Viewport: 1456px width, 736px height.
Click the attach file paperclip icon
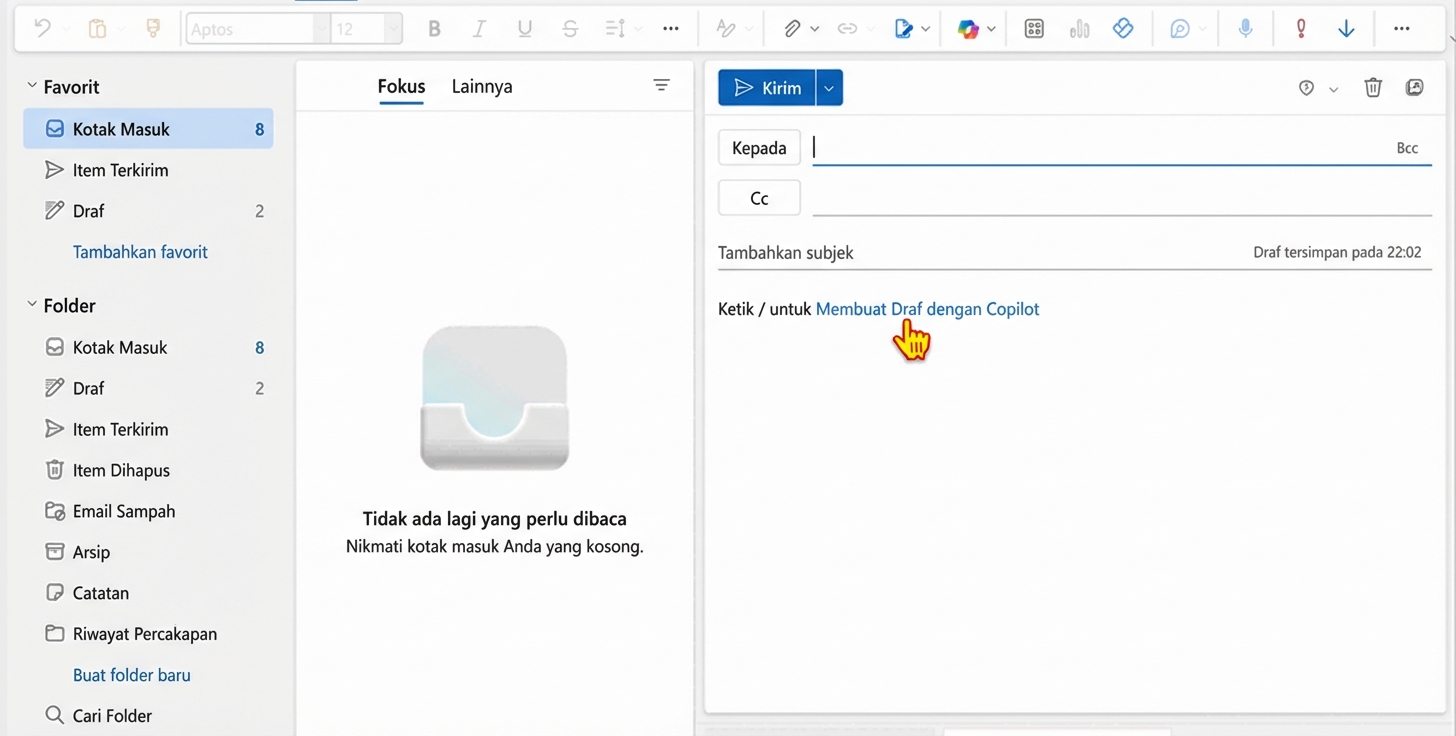pyautogui.click(x=792, y=29)
